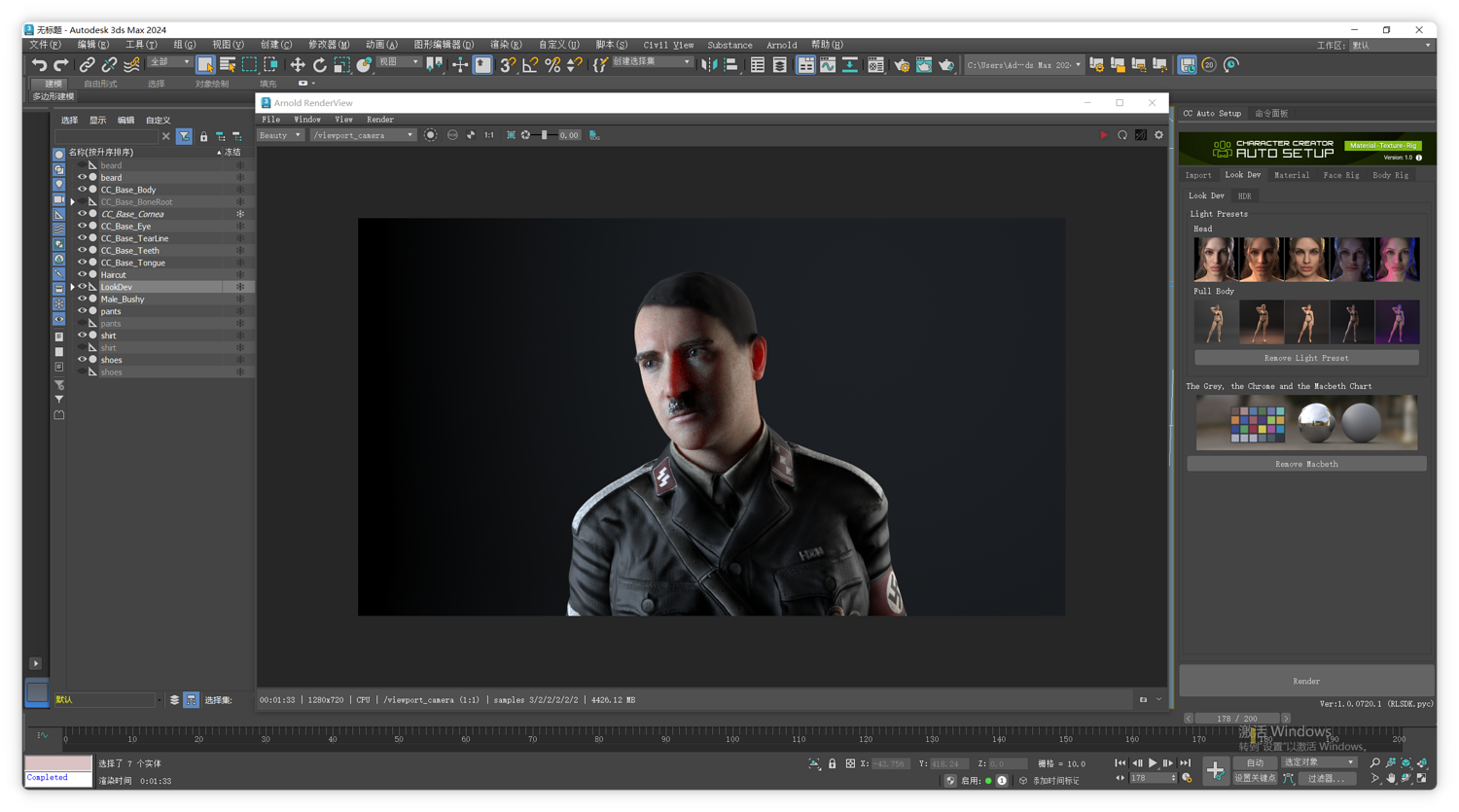Screen dimensions: 1459x812
Task: Open the Curve Editor from toolbar
Action: (827, 65)
